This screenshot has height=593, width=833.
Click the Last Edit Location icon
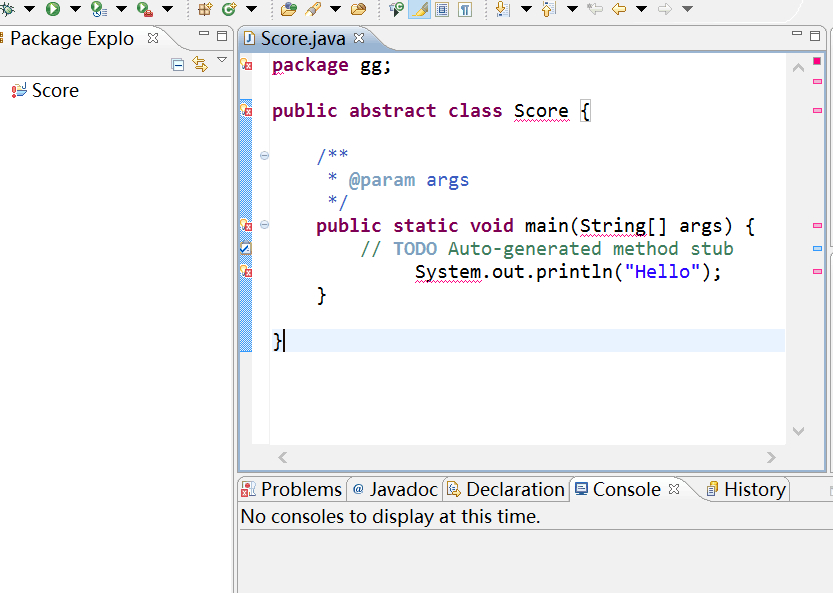(x=595, y=9)
